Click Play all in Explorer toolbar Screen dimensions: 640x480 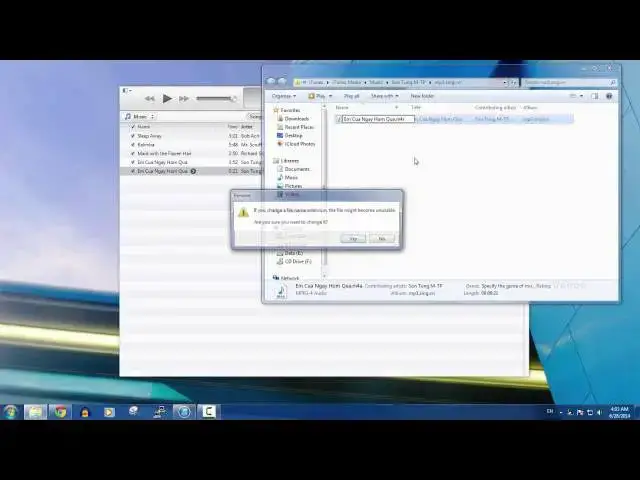[351, 96]
